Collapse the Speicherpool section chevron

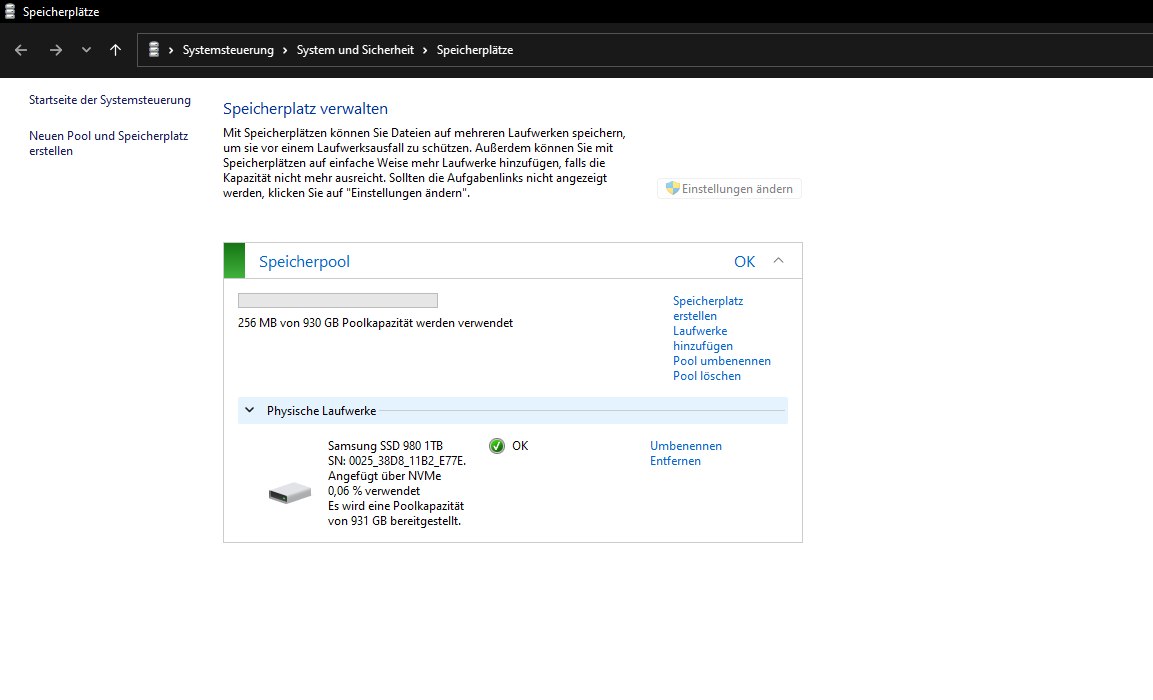(x=779, y=260)
